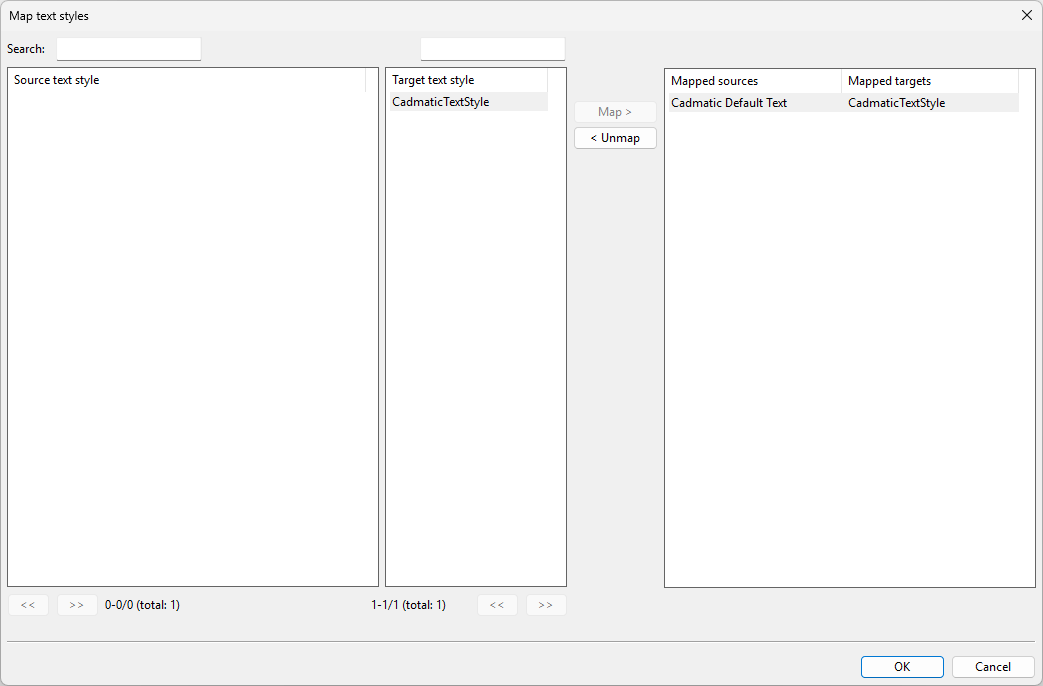Sort by the 'Mapped targets' column header
Image resolution: width=1043 pixels, height=686 pixels.
pyautogui.click(x=929, y=81)
